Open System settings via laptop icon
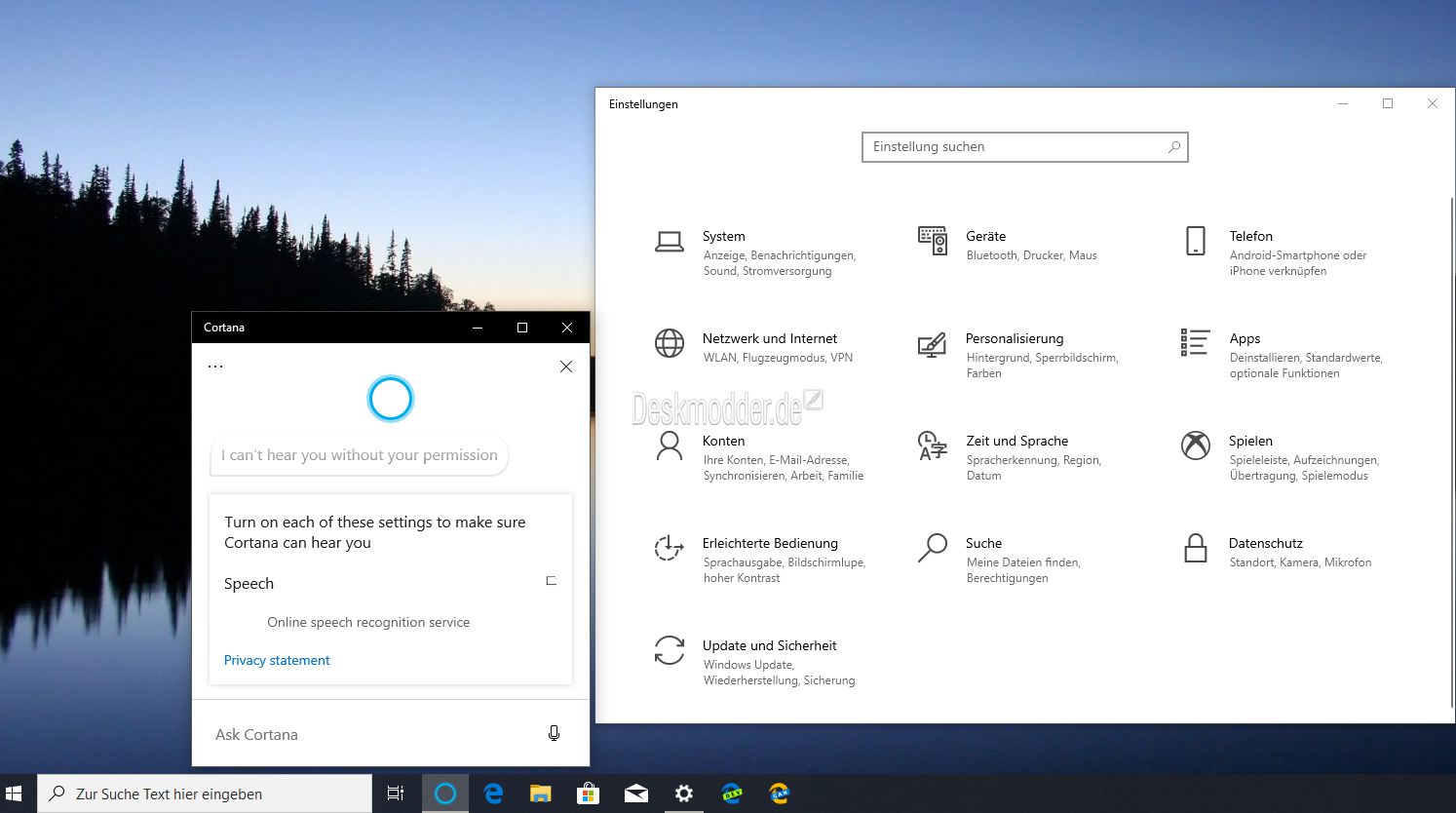The height and width of the screenshot is (813, 1456). [670, 242]
